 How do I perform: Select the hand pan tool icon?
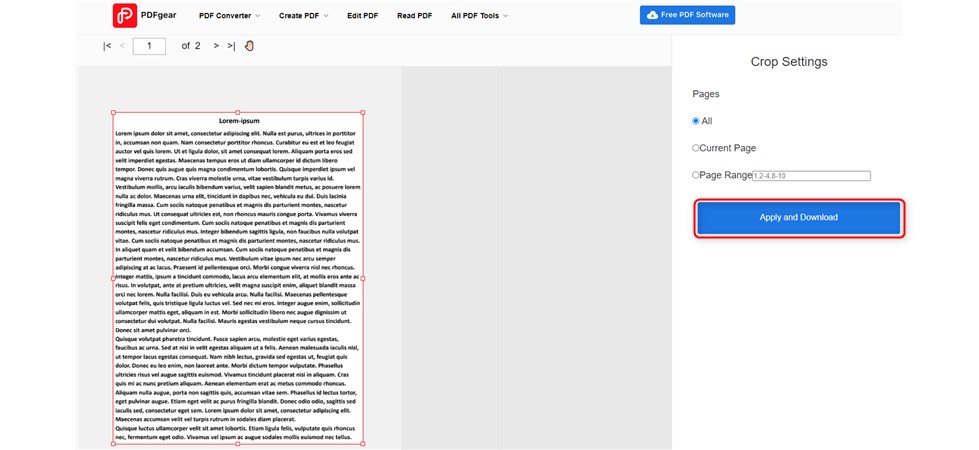[250, 46]
